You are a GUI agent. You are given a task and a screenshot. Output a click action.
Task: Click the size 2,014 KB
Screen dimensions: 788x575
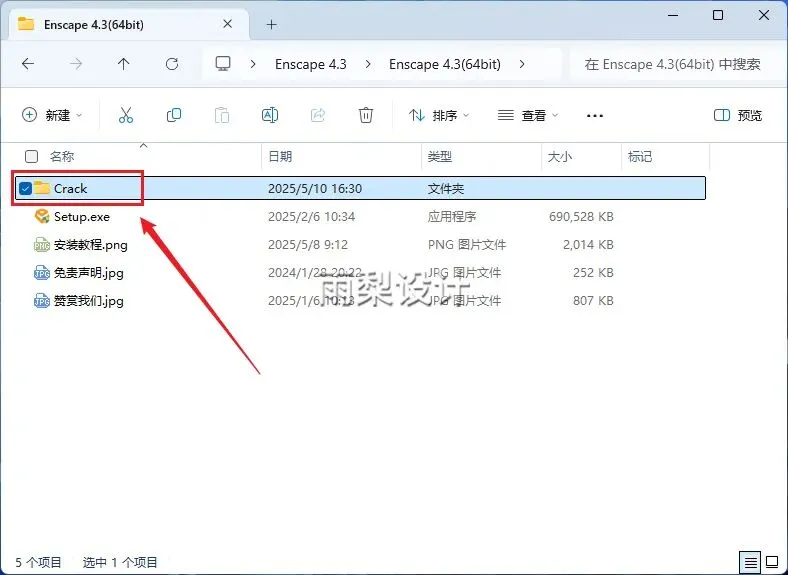pos(588,245)
